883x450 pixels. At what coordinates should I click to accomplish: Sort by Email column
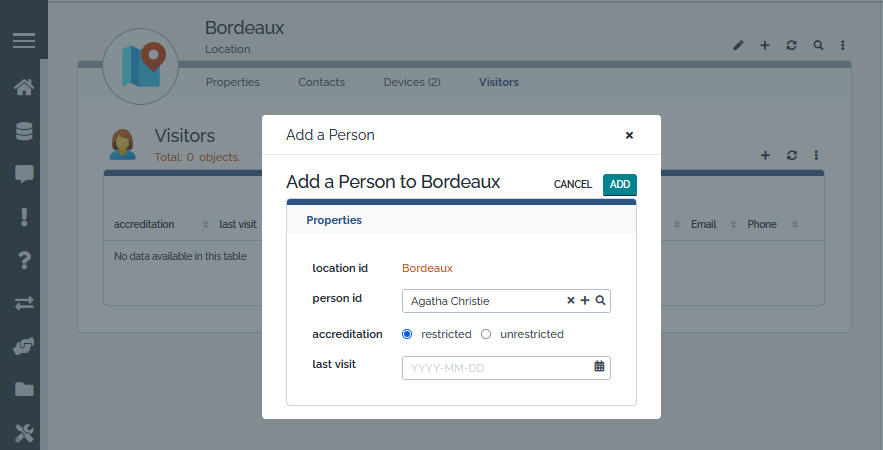703,224
